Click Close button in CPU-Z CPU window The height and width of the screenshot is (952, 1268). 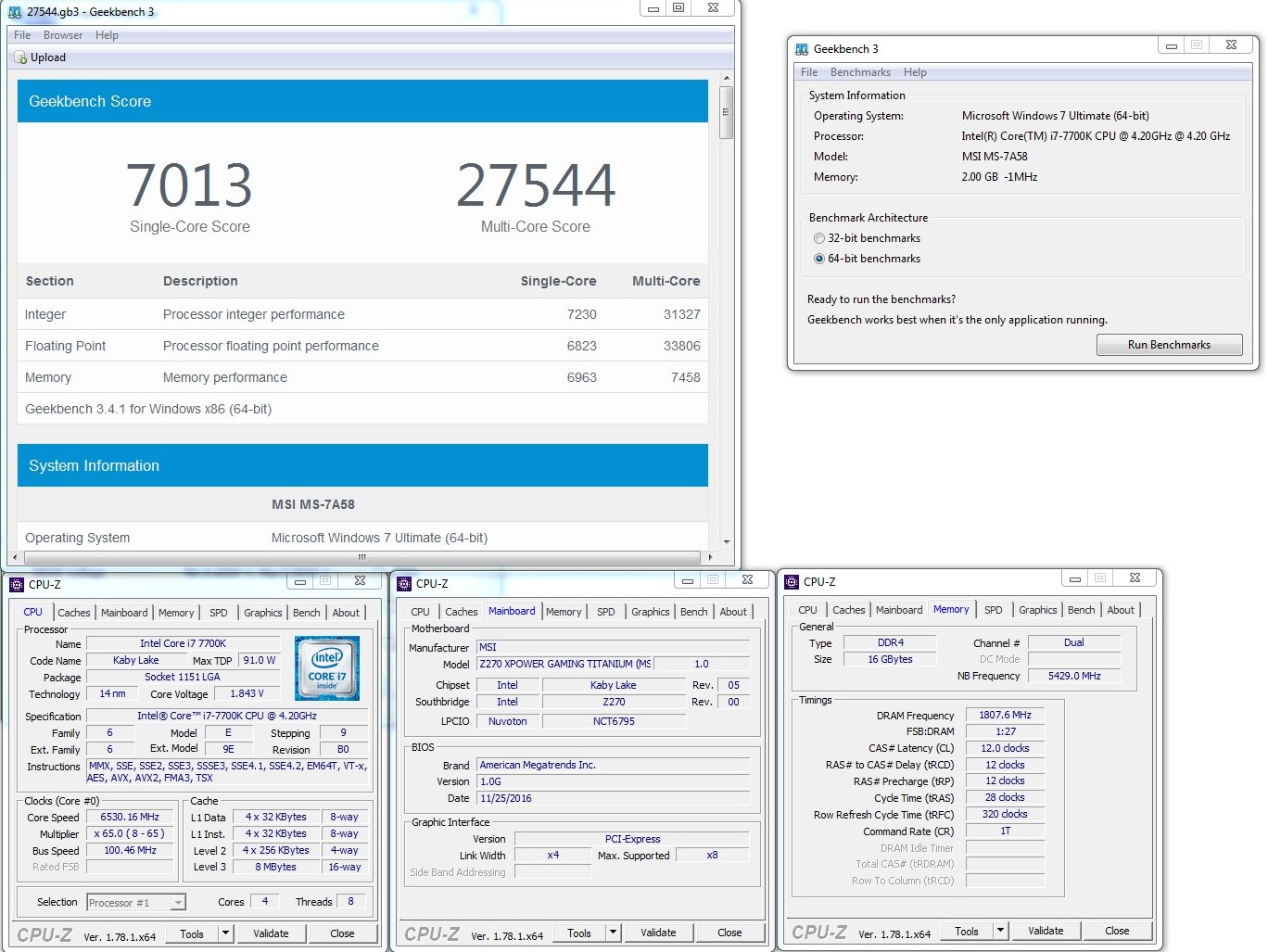342,933
